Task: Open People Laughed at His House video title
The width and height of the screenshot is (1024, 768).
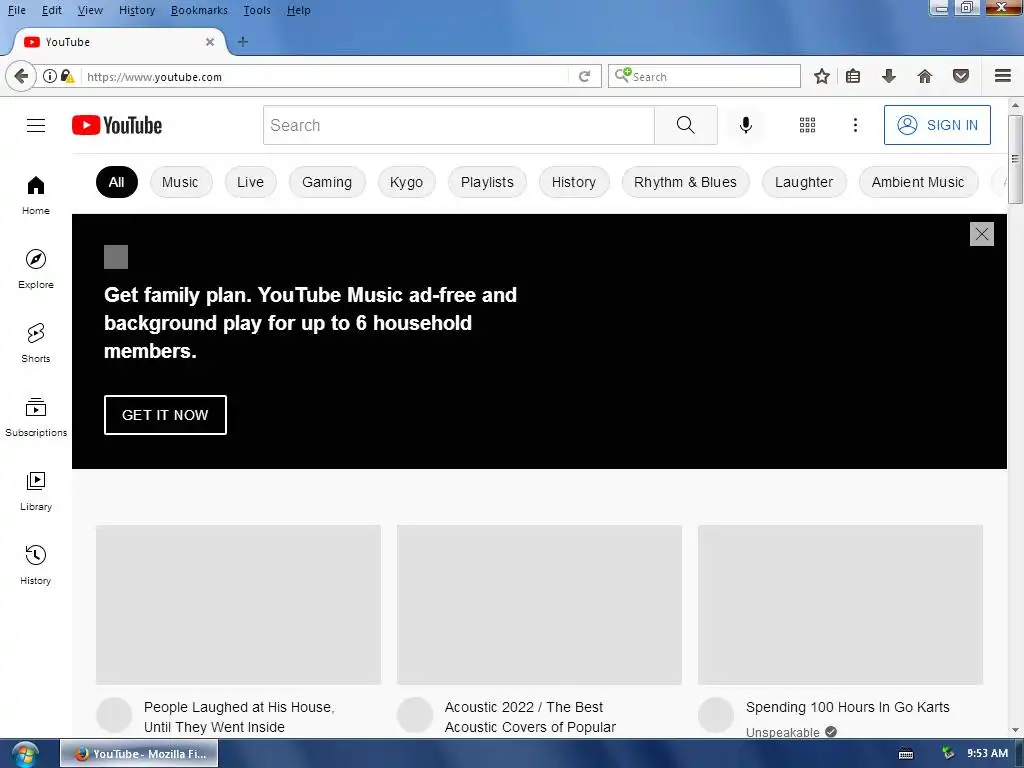Action: (239, 717)
